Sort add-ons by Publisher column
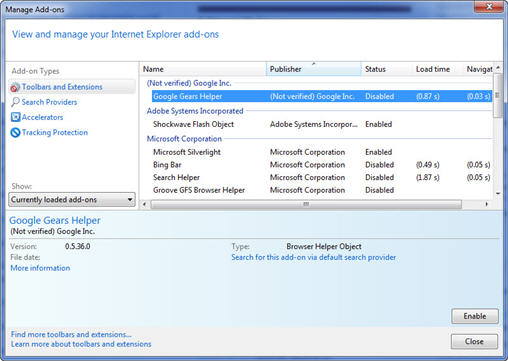Viewport: 508px width, 361px height. [313, 69]
